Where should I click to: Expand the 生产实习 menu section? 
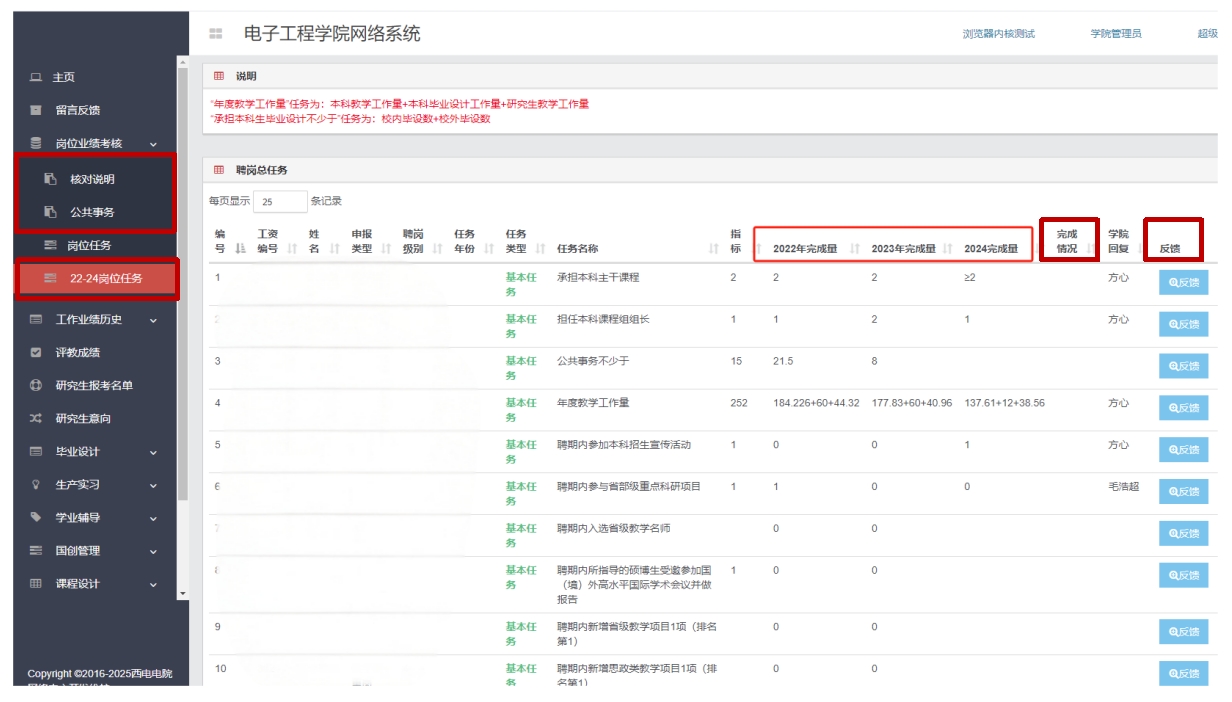(153, 485)
